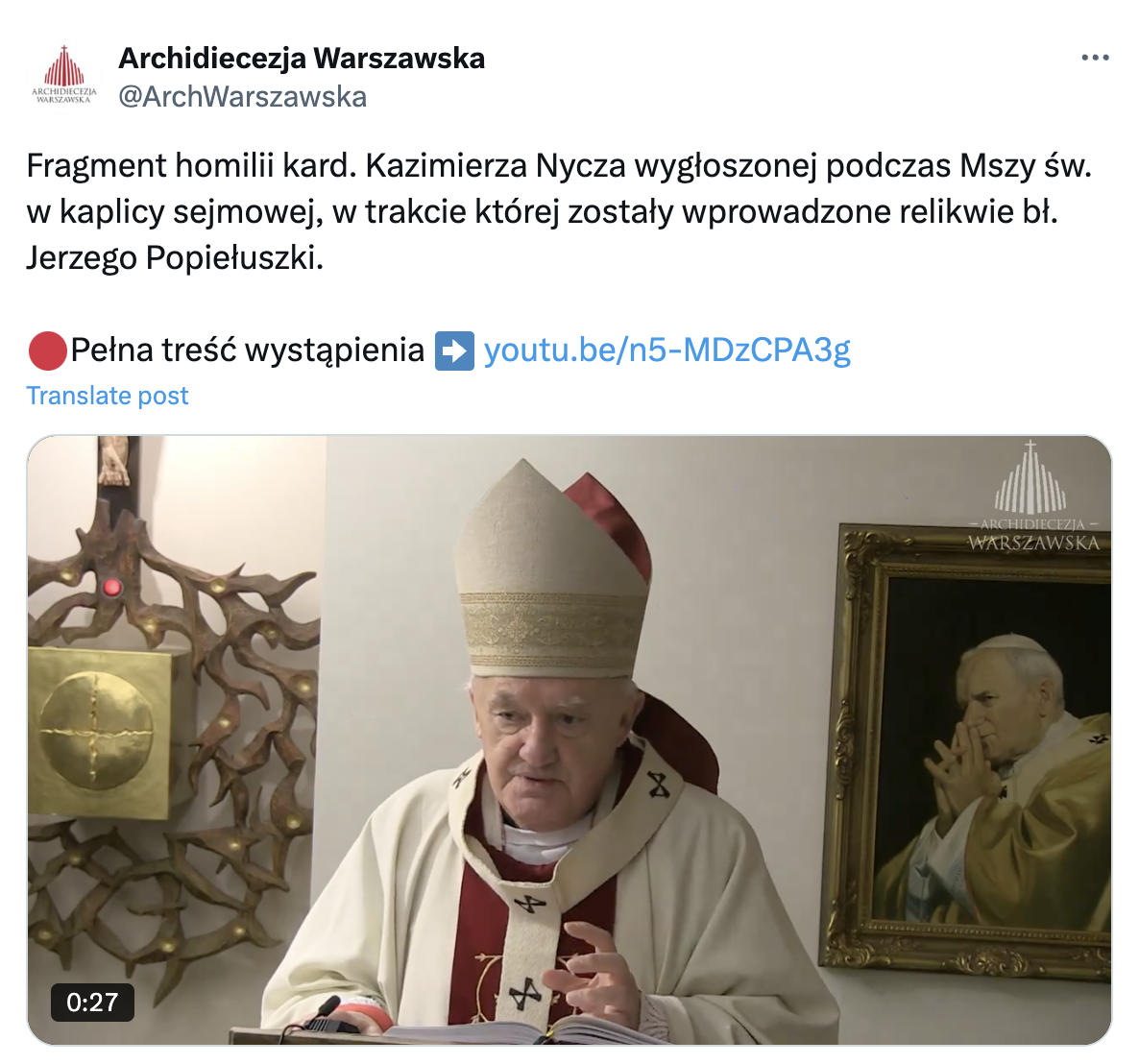Open the @ArchWarszawska handle link
The width and height of the screenshot is (1139, 1064).
pos(243,97)
